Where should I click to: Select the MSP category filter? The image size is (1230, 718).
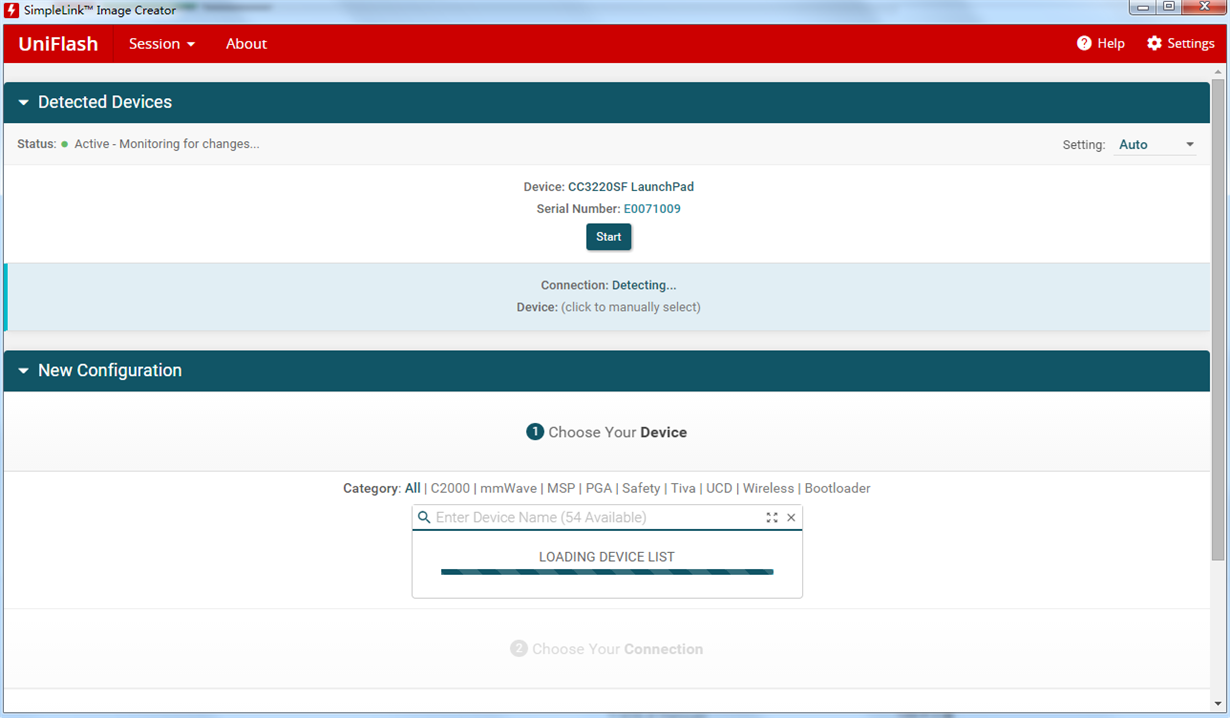(x=561, y=488)
